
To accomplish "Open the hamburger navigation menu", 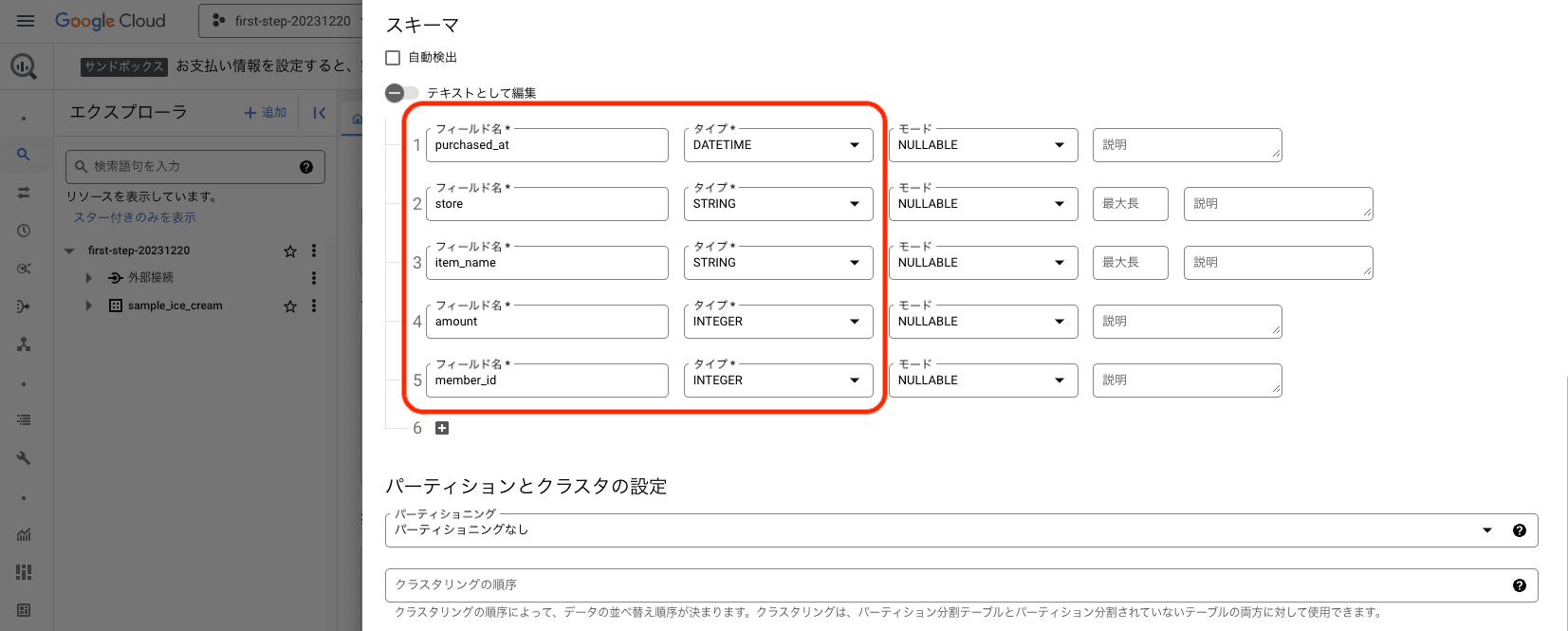I will 26,21.
